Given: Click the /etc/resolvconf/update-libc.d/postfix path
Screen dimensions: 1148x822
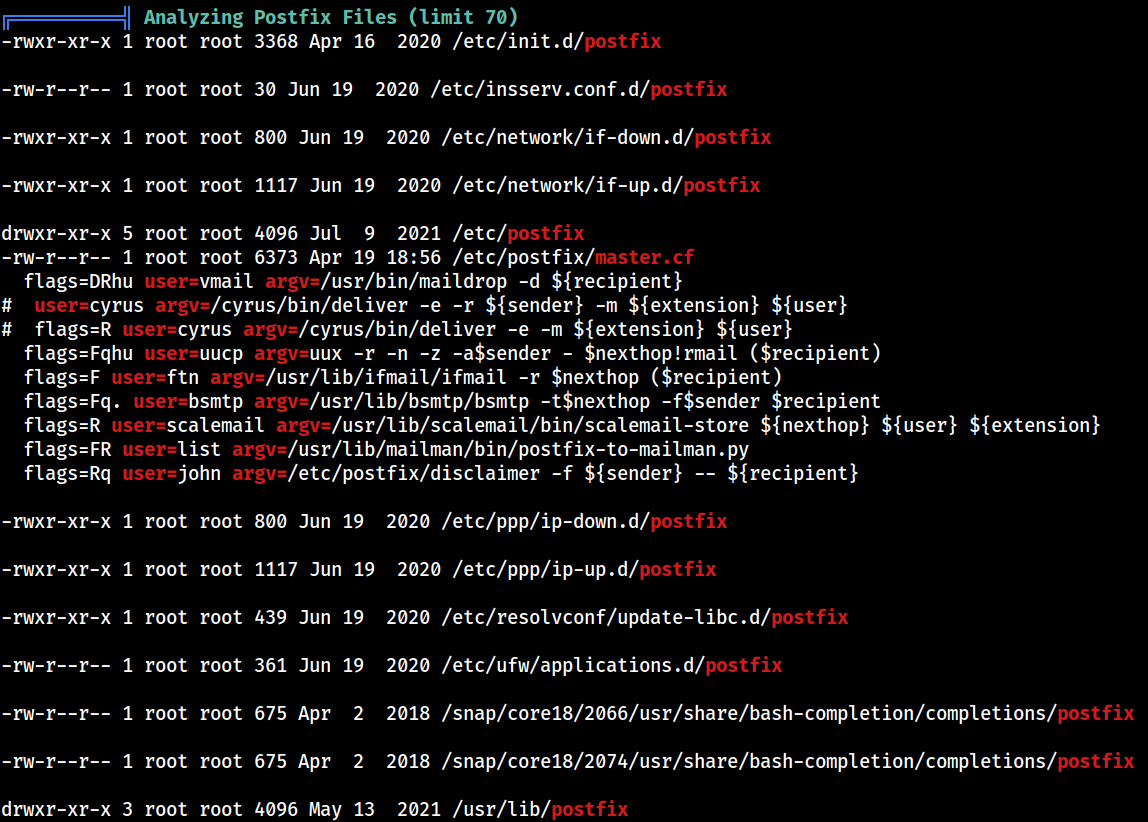Looking at the screenshot, I should click(644, 618).
